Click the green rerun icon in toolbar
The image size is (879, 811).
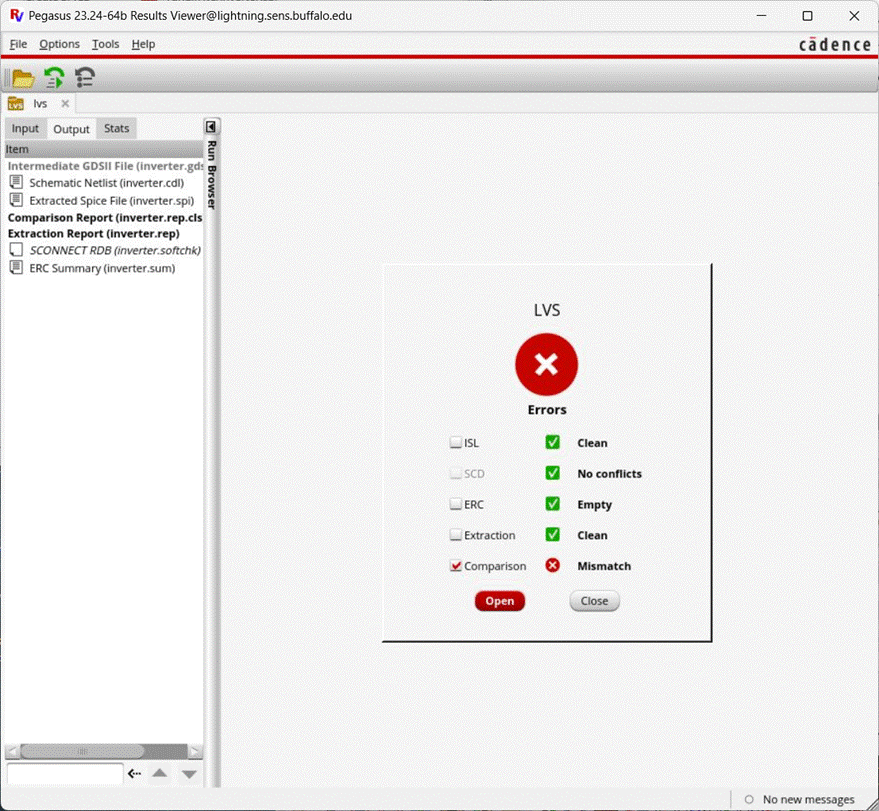click(52, 76)
